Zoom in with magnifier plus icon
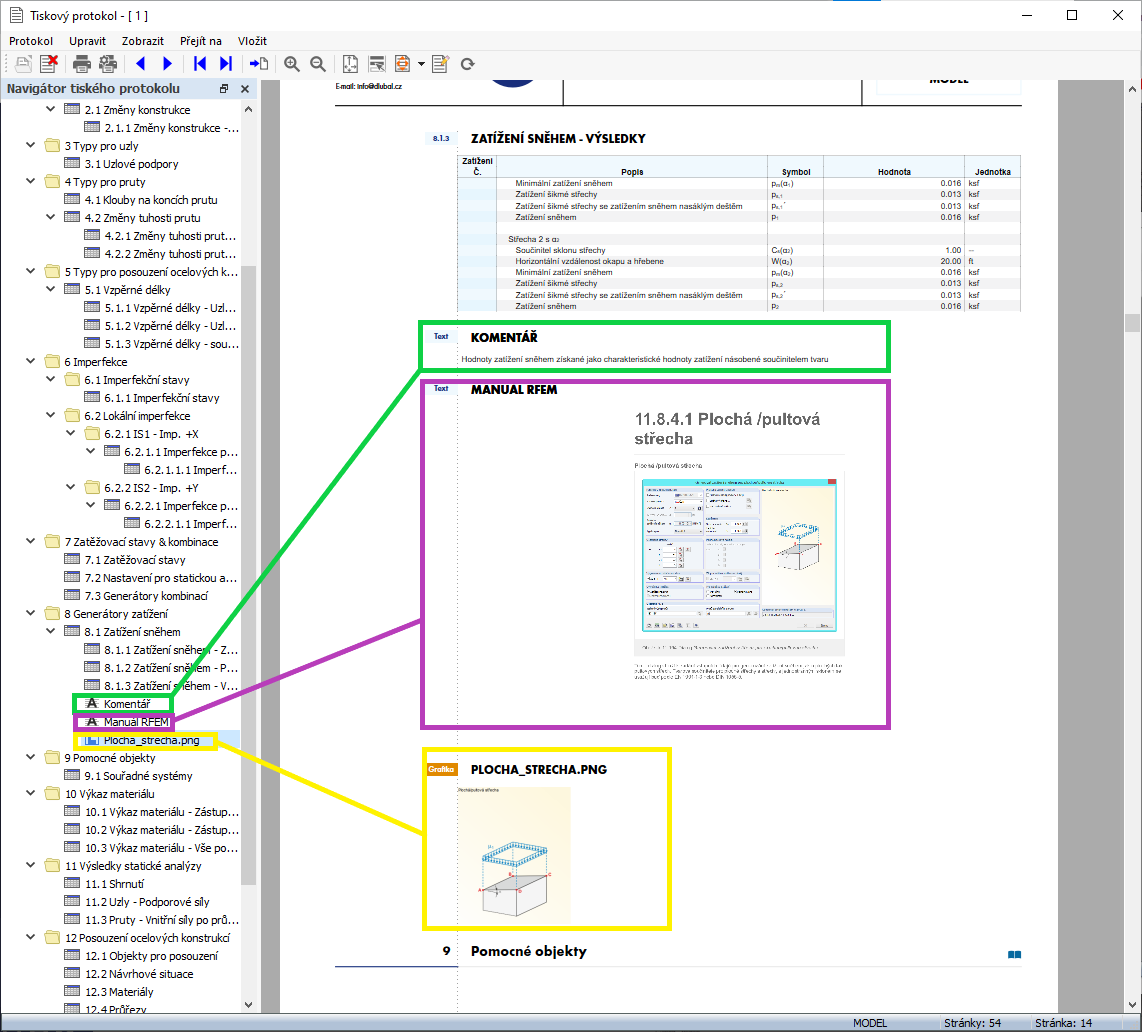Viewport: 1142px width, 1032px height. 292,64
